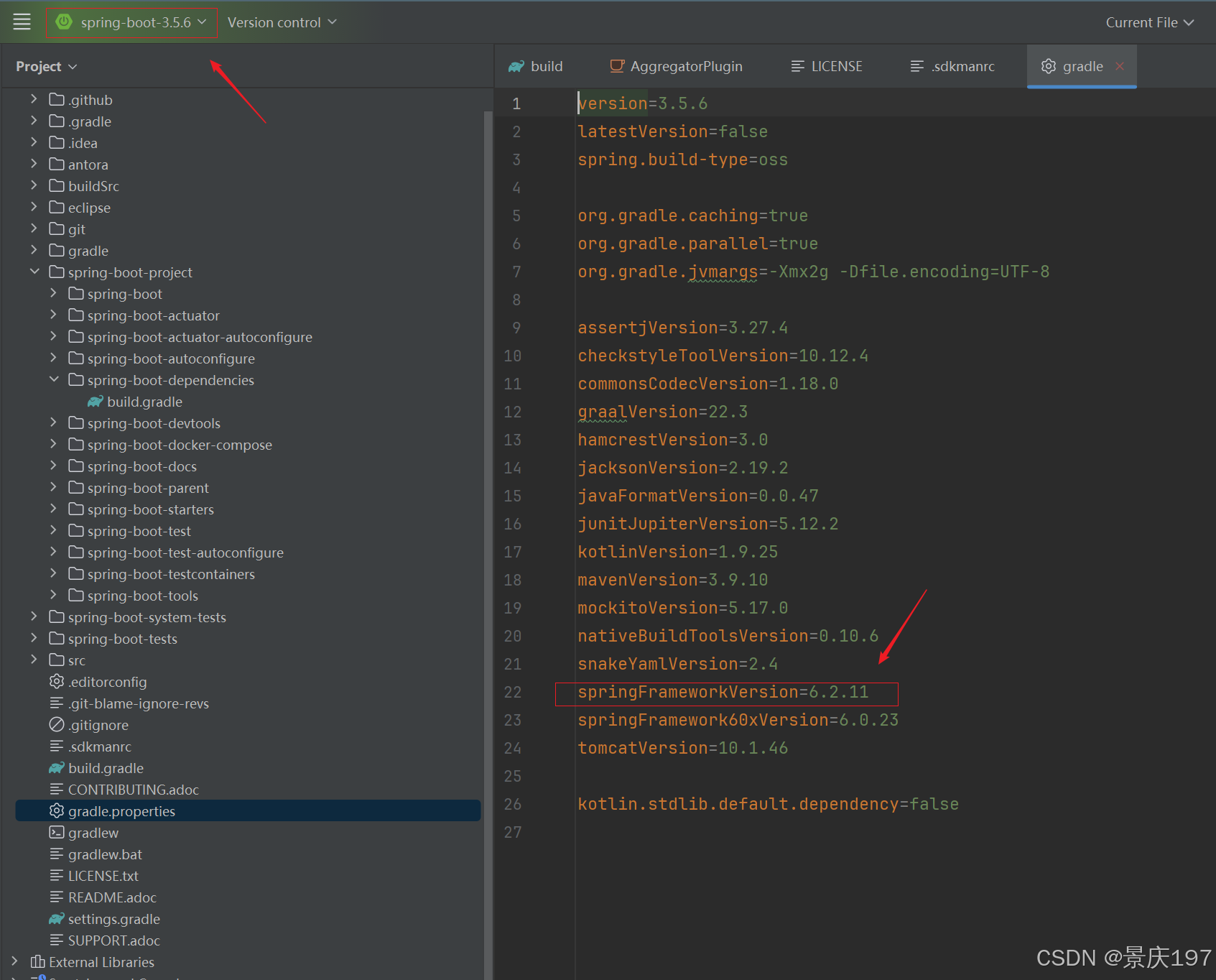Open the Project view dropdown

(46, 65)
